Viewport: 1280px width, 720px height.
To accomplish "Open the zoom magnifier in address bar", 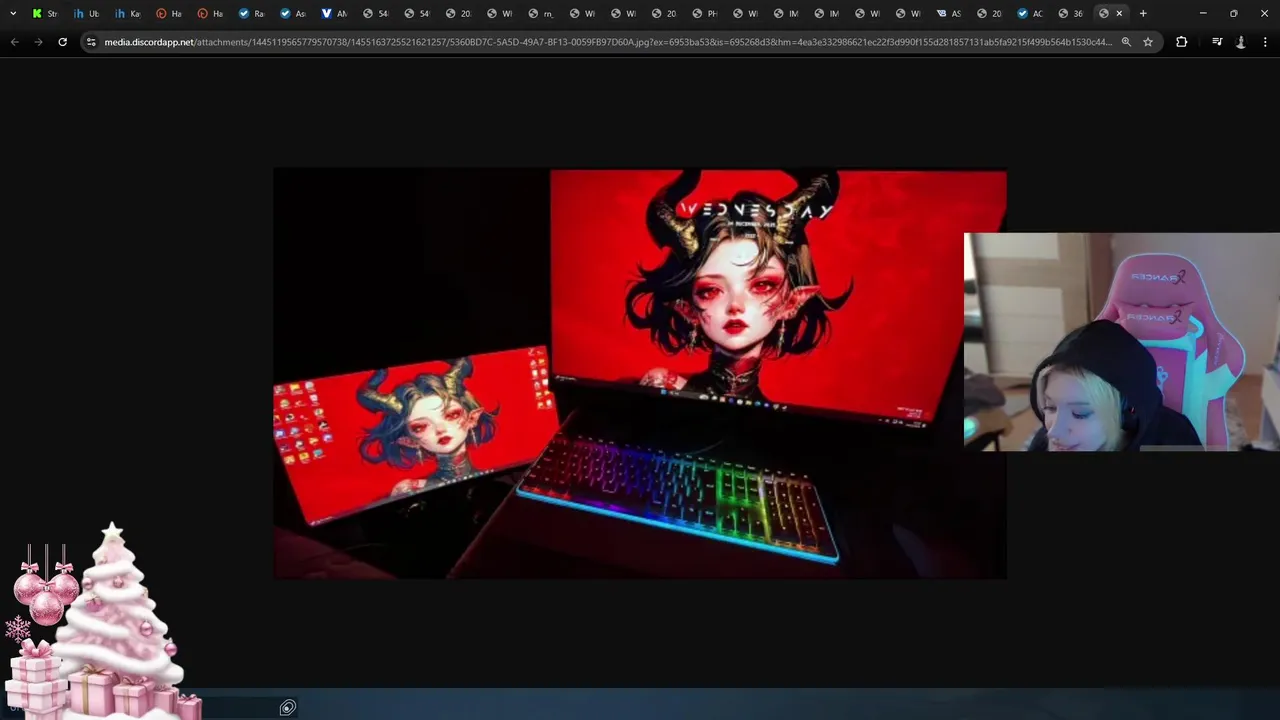I will (1126, 42).
